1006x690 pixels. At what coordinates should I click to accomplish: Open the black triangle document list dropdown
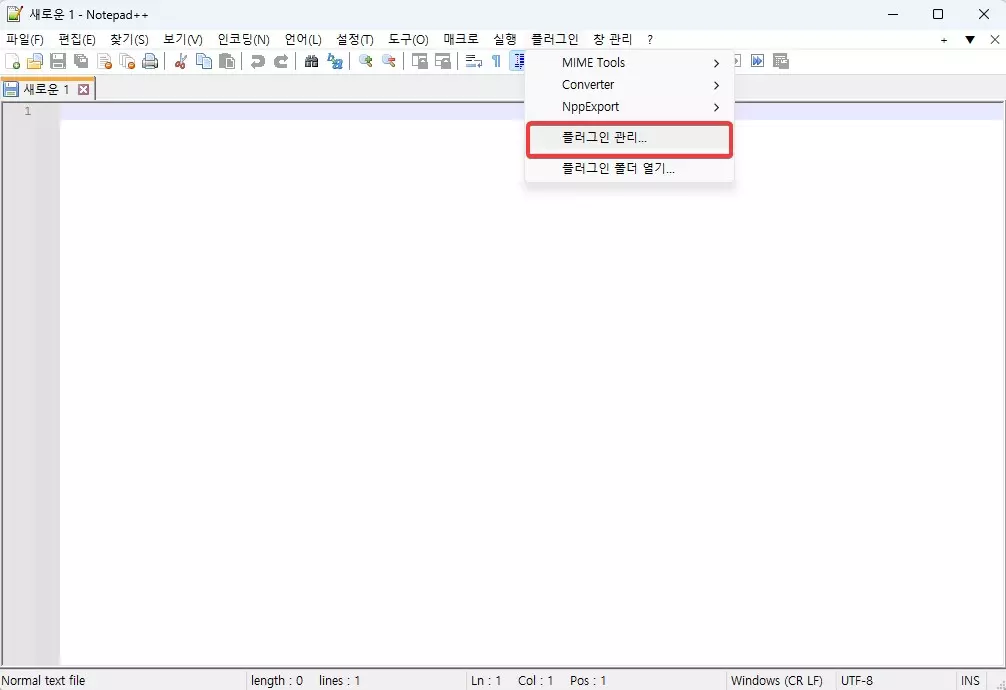pyautogui.click(x=970, y=40)
